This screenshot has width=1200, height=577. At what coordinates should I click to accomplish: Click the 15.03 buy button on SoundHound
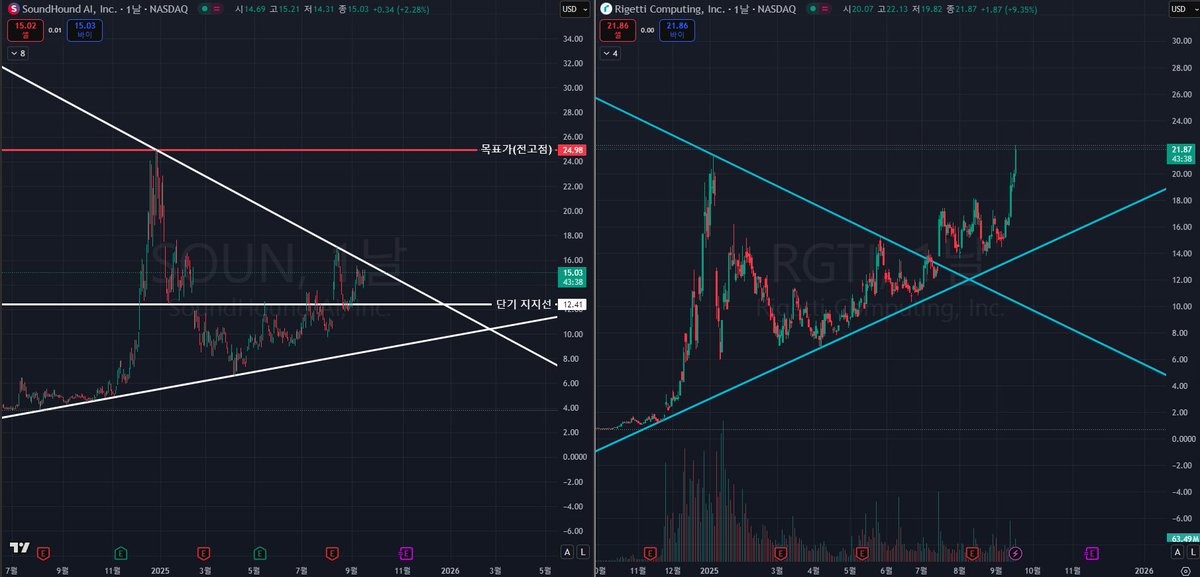(87, 29)
